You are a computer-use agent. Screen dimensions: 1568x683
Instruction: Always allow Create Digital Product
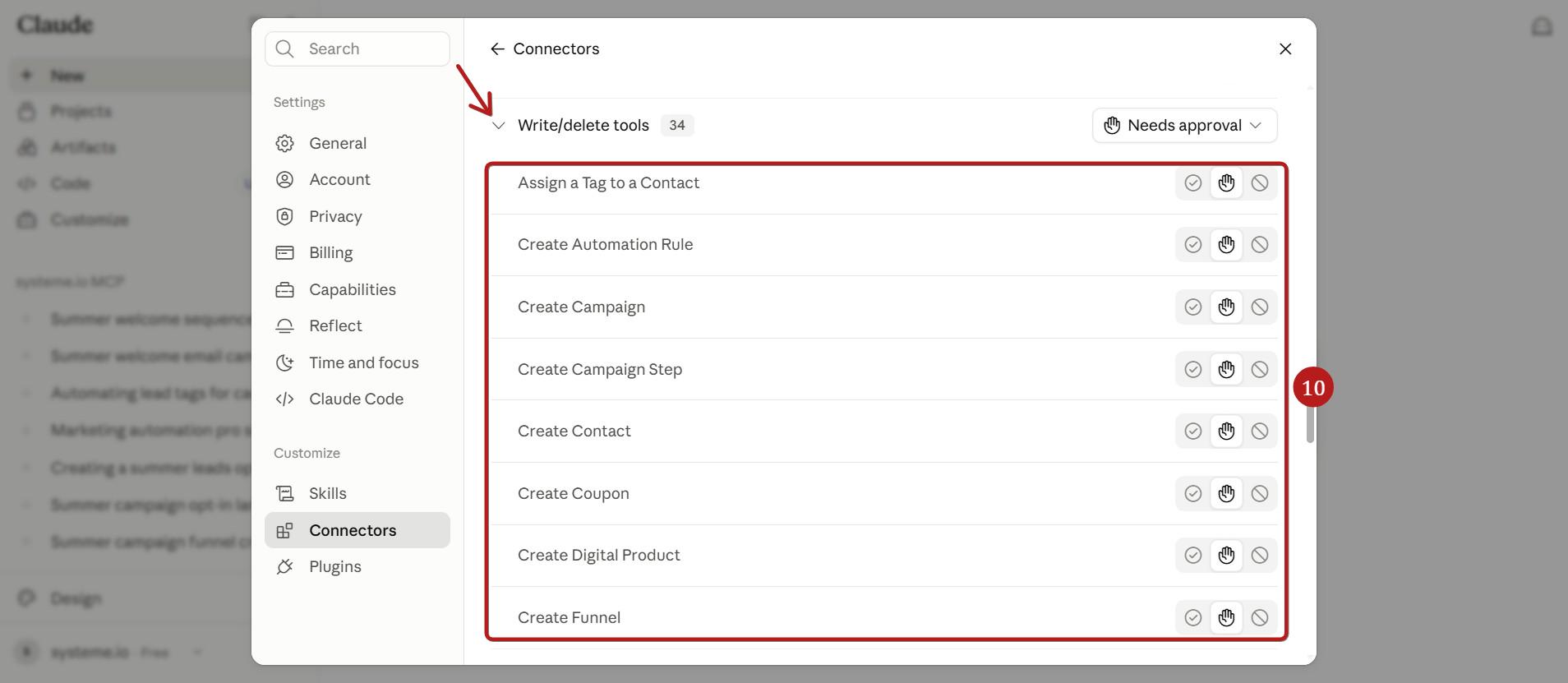(x=1193, y=556)
